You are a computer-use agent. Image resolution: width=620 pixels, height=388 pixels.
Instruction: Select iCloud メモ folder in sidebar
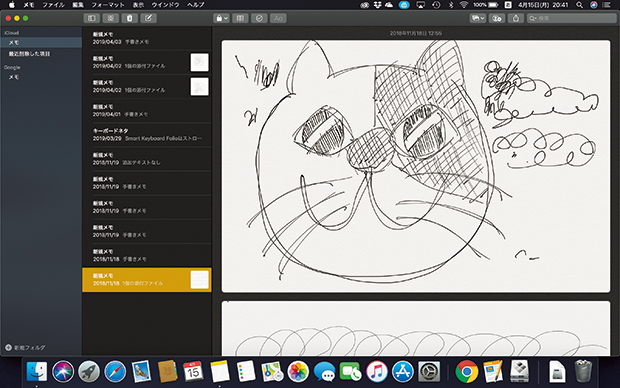41,42
